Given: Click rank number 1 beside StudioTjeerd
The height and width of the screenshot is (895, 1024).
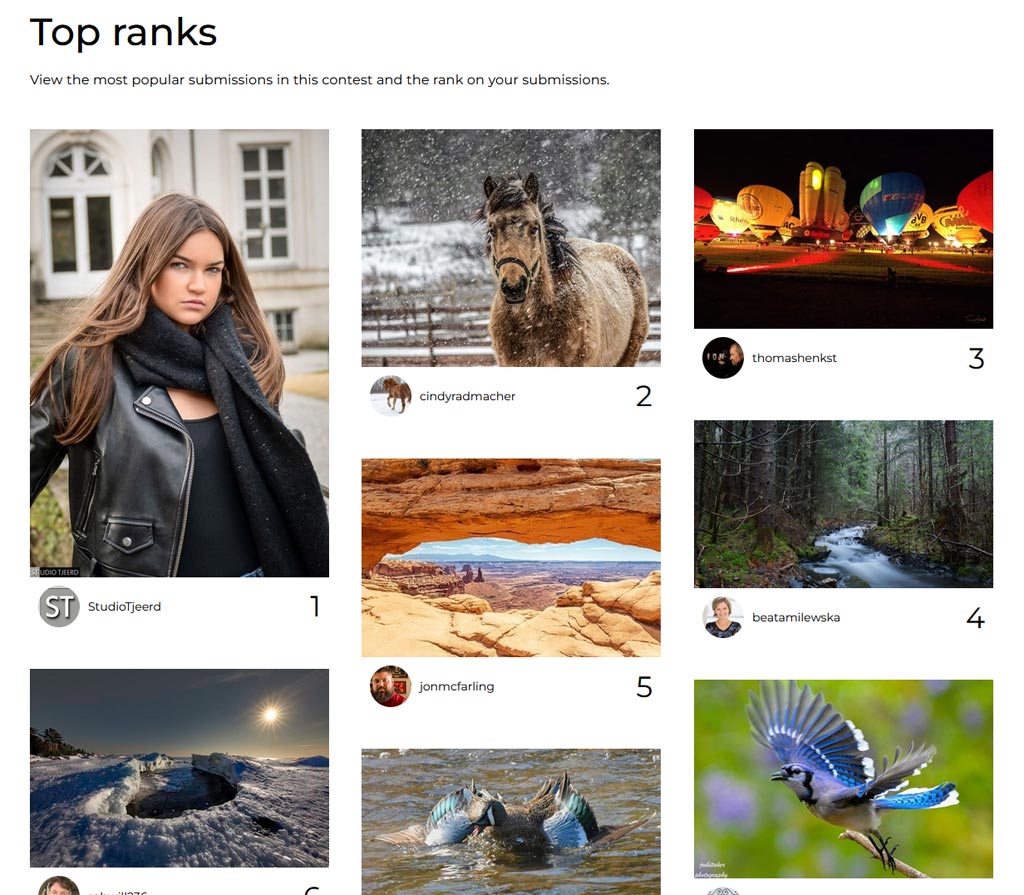Looking at the screenshot, I should pos(315,607).
